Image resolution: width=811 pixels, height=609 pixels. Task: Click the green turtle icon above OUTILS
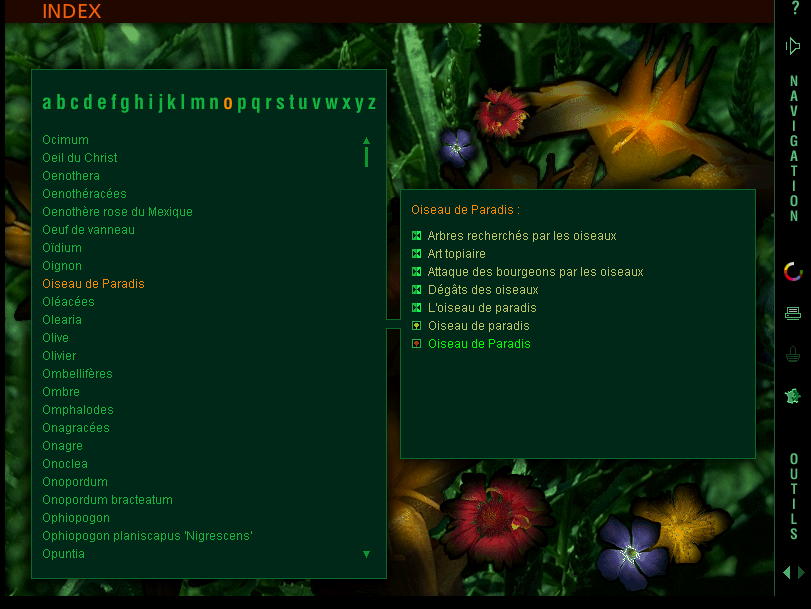[793, 396]
